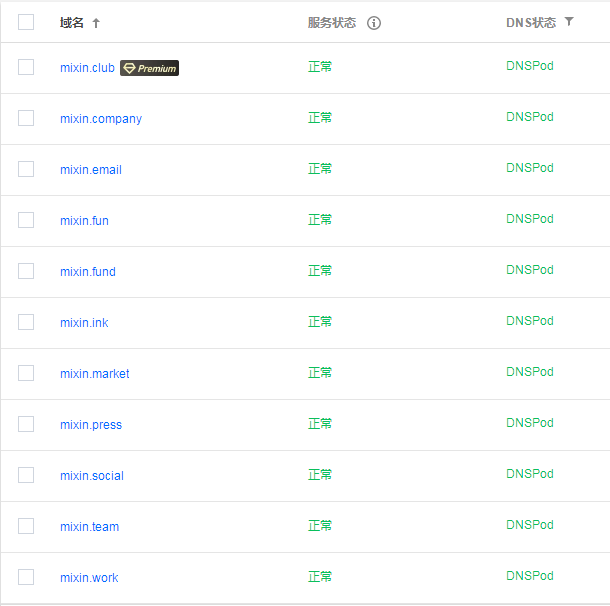Click the mixin.fund domain link
The height and width of the screenshot is (606, 610).
(x=87, y=272)
